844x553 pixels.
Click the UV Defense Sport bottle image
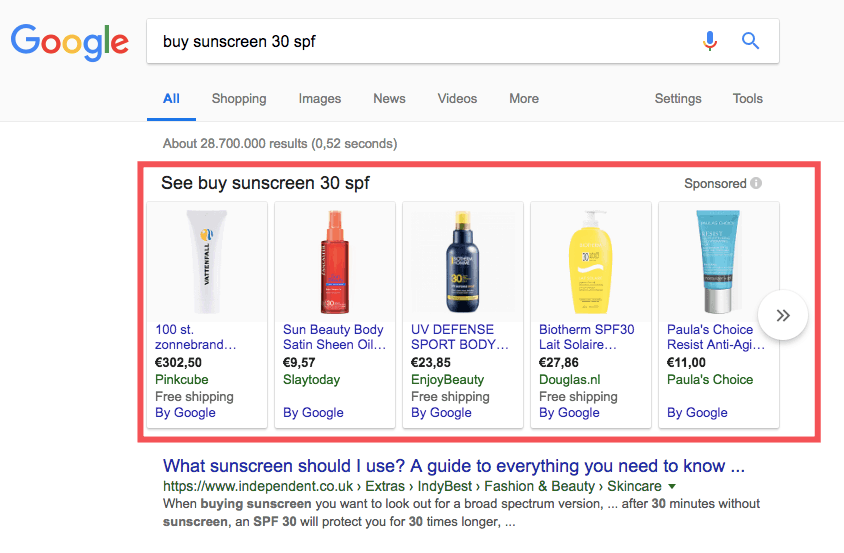click(x=462, y=261)
